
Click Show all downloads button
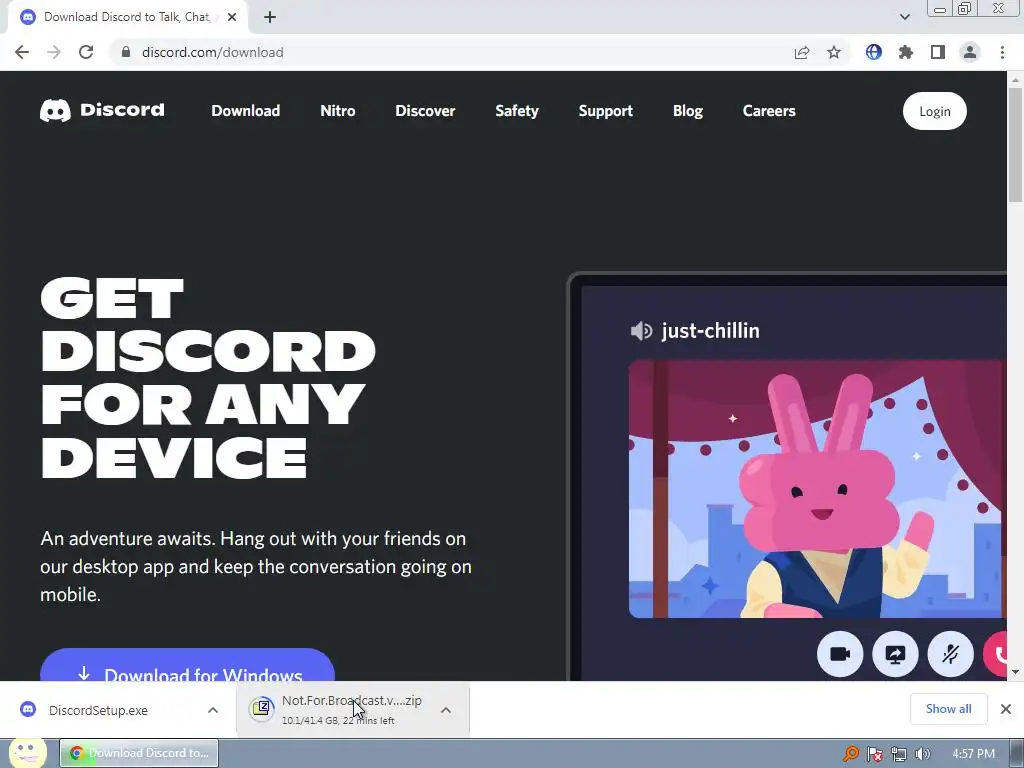[x=948, y=709]
